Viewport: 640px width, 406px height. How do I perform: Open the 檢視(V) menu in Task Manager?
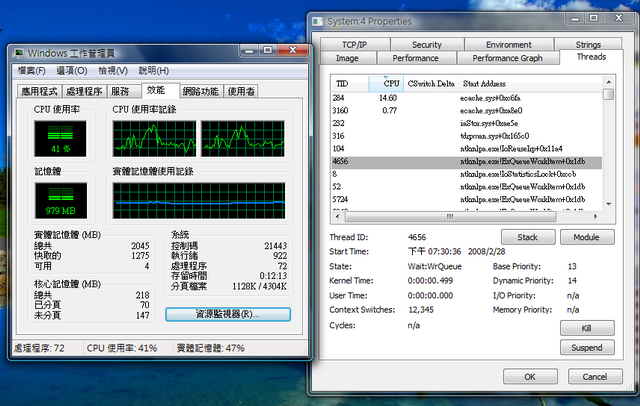[113, 71]
